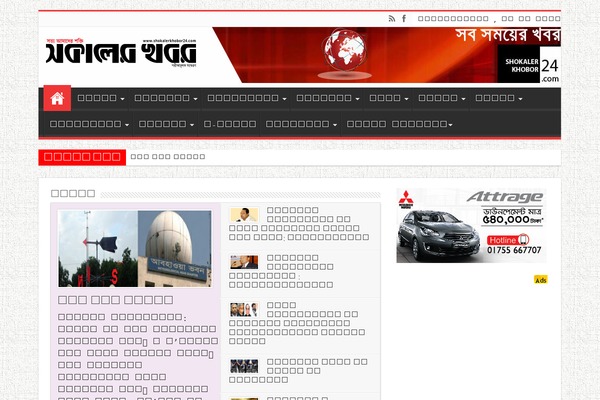Click the red breaking news ticker label
This screenshot has height=400, width=600.
81,156
